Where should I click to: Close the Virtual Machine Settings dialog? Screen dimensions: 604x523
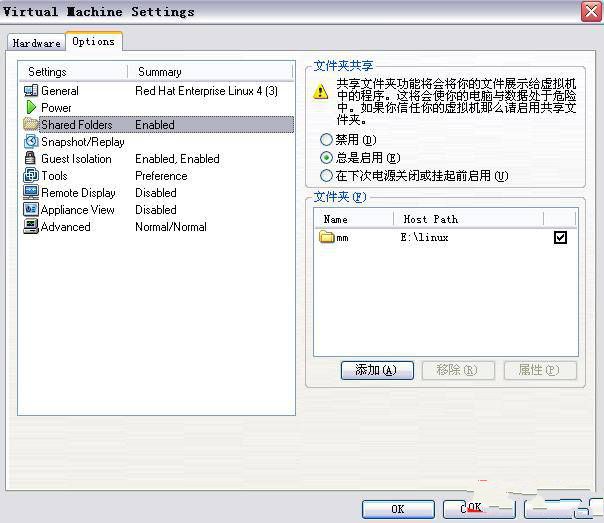(x=591, y=12)
